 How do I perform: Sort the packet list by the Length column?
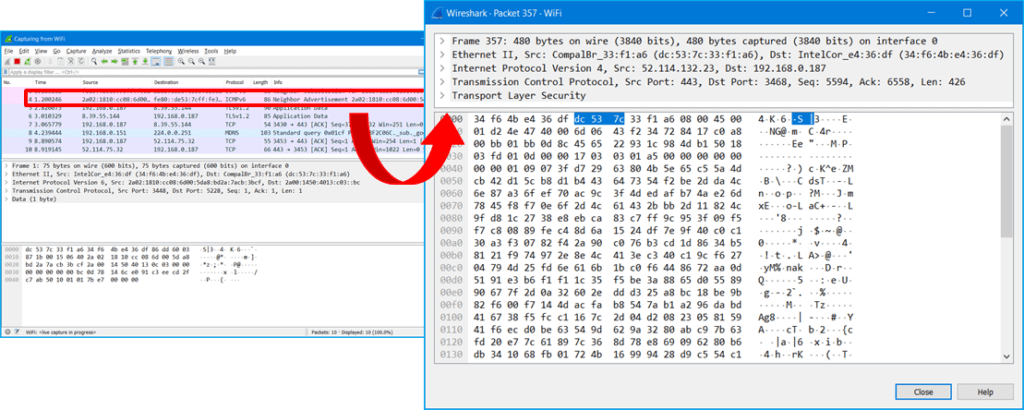pos(261,83)
